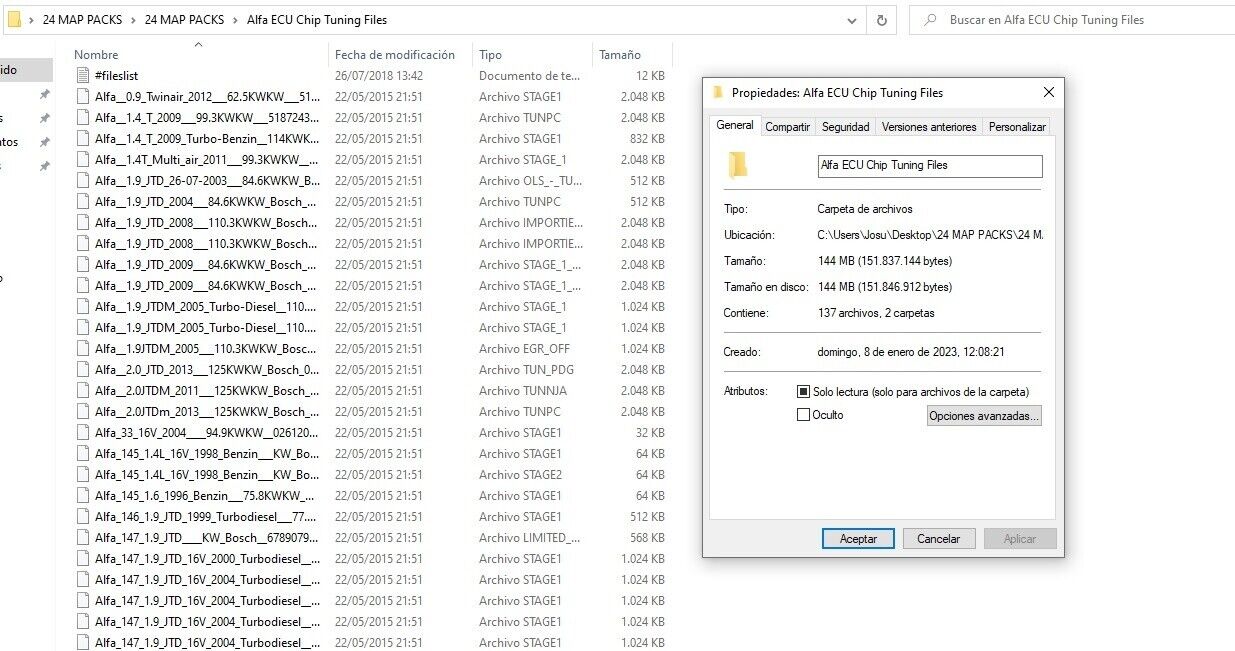Close the Propiedades dialog with the X
The height and width of the screenshot is (651, 1235).
click(x=1048, y=93)
